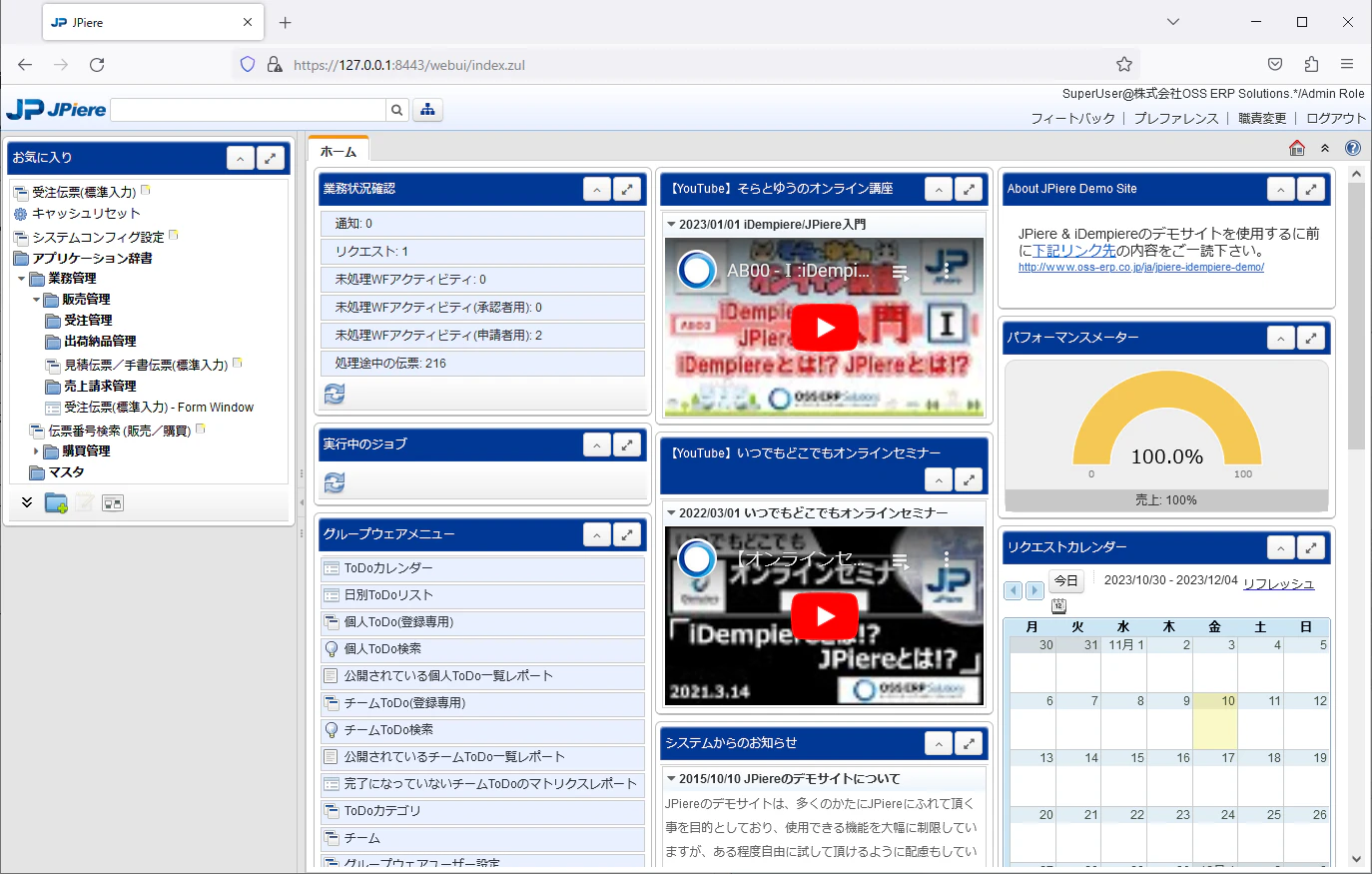
Task: Click the browser reload button
Action: pos(97,65)
